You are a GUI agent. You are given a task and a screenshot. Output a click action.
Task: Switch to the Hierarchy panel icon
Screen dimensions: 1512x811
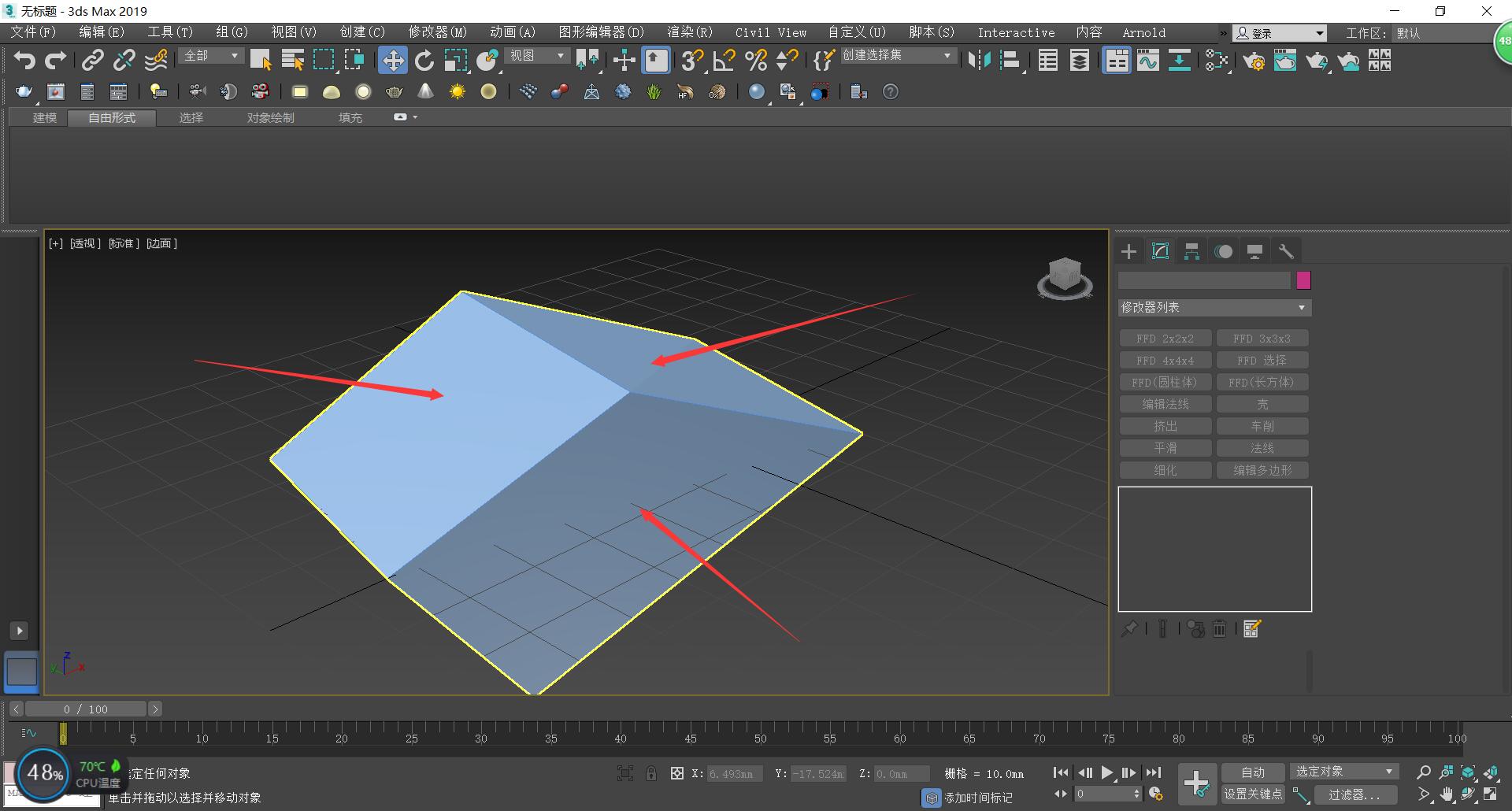[x=1191, y=251]
